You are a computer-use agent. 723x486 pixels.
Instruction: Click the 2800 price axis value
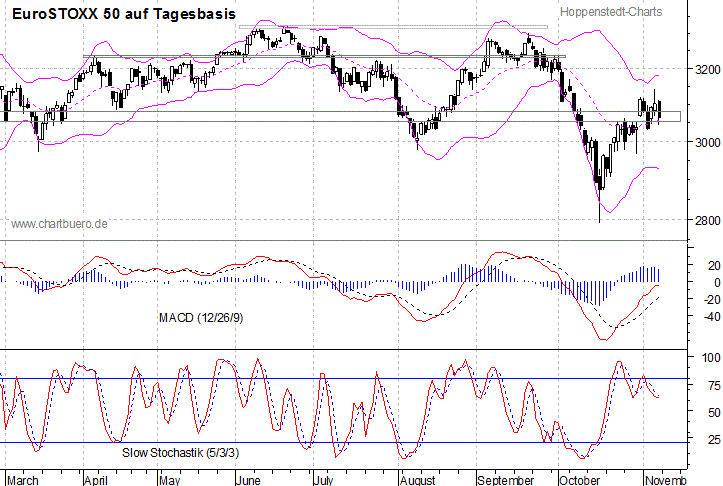click(708, 220)
